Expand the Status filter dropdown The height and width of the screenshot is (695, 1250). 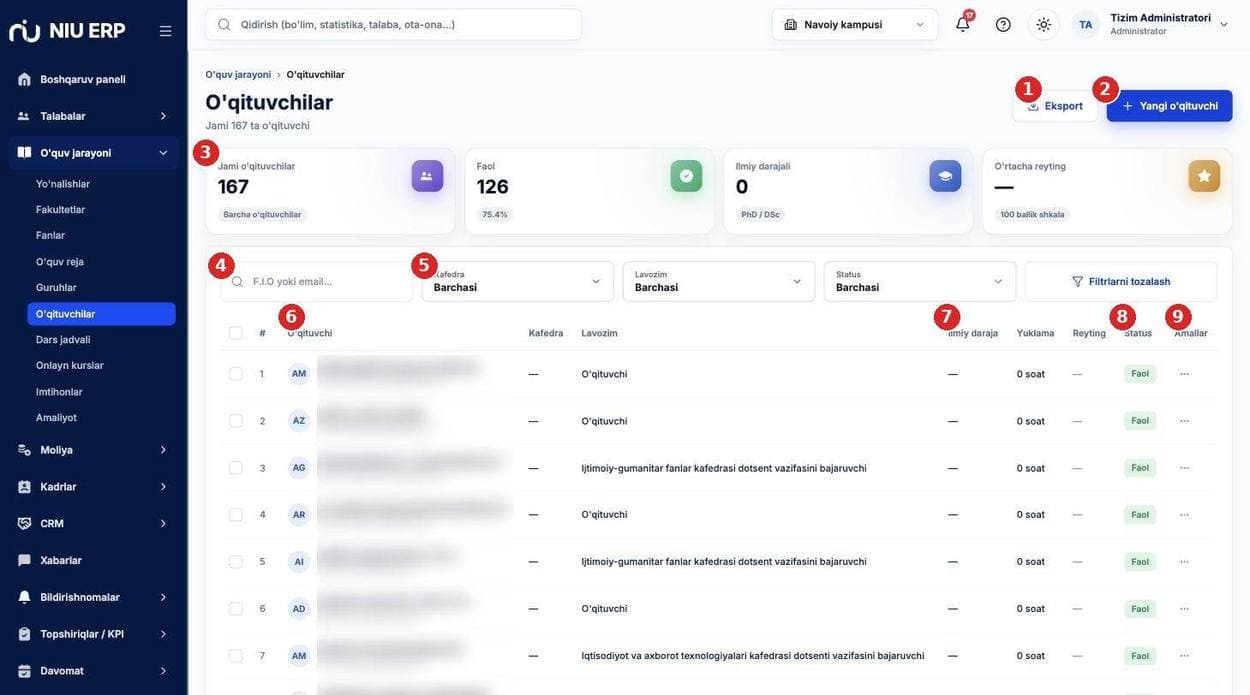point(920,281)
